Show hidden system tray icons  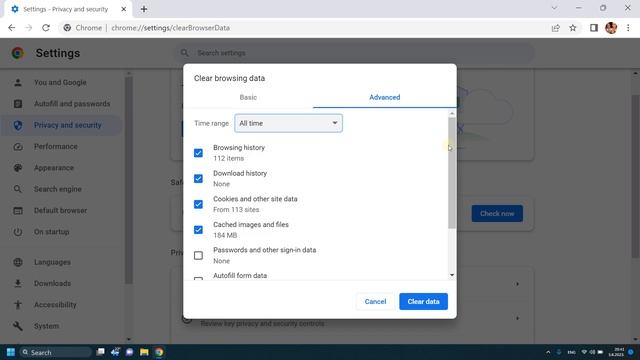[548, 352]
